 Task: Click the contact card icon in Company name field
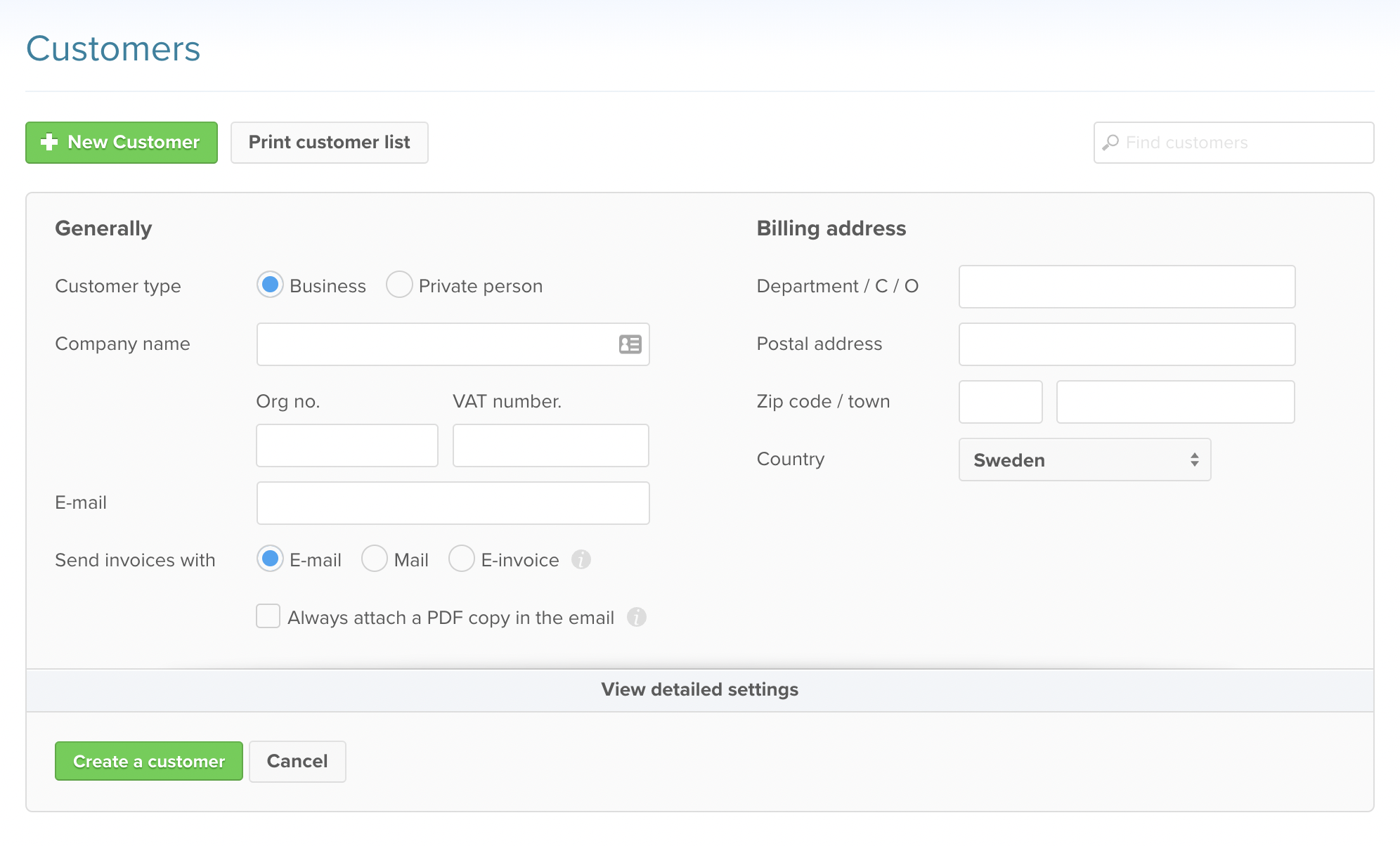(630, 344)
